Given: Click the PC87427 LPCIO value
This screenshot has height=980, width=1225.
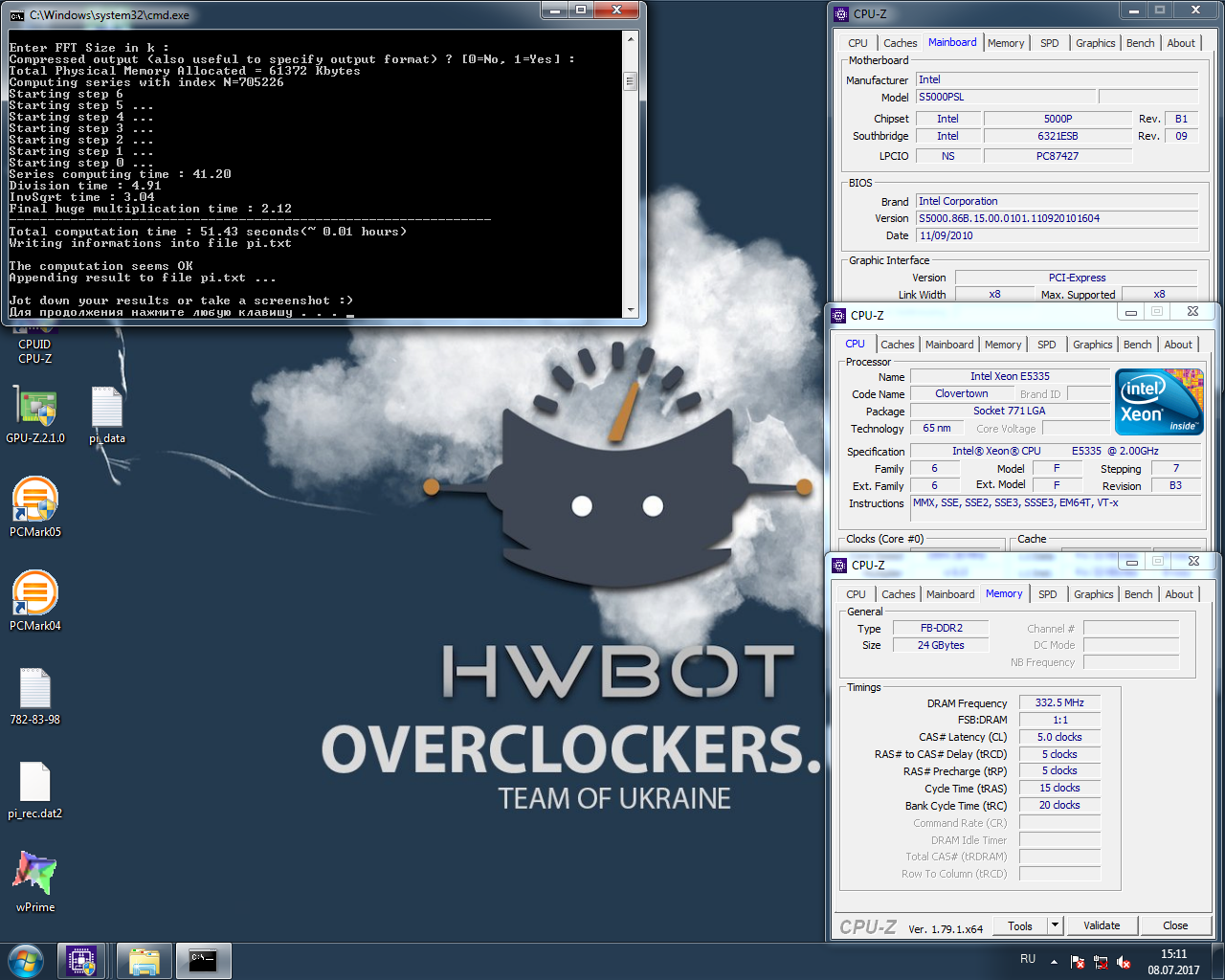Looking at the screenshot, I should point(1058,156).
